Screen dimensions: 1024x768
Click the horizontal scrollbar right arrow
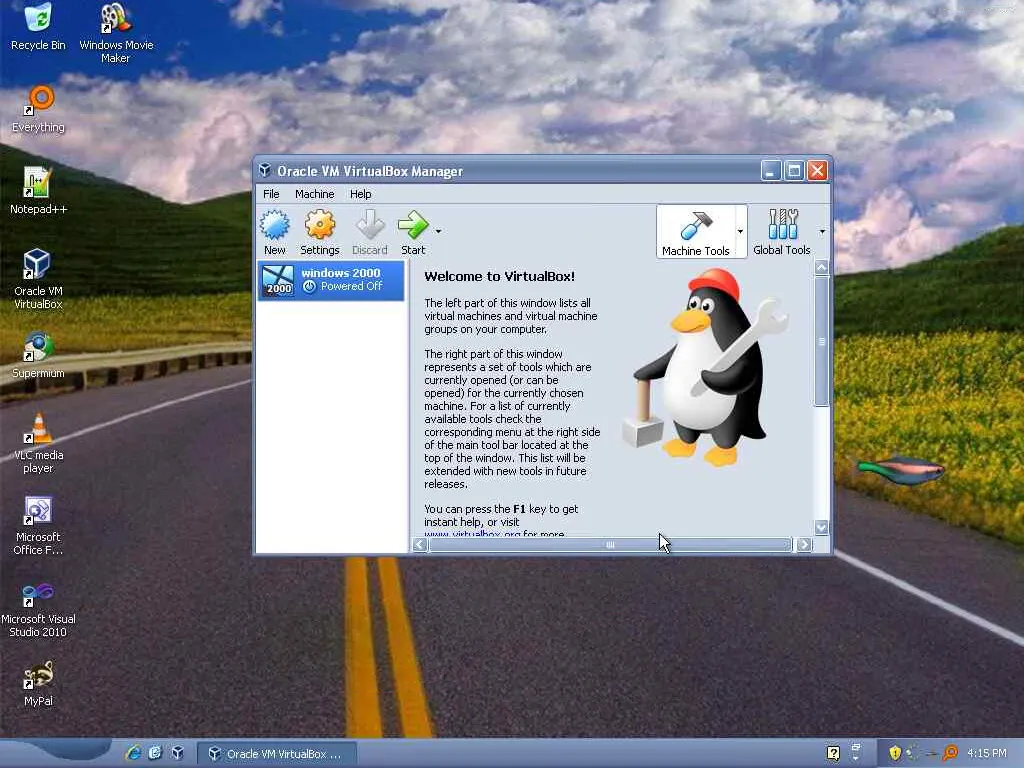click(804, 545)
